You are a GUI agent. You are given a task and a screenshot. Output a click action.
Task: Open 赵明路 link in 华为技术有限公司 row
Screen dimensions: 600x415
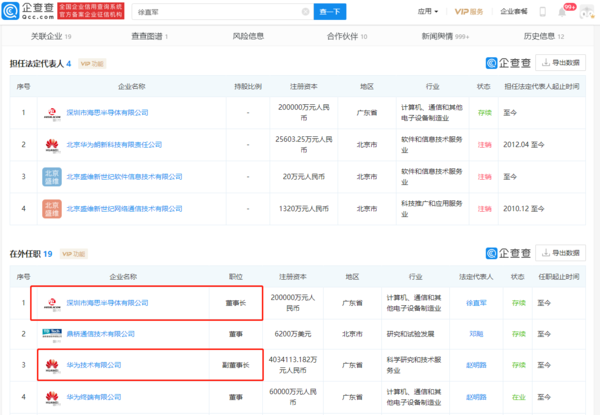click(476, 365)
